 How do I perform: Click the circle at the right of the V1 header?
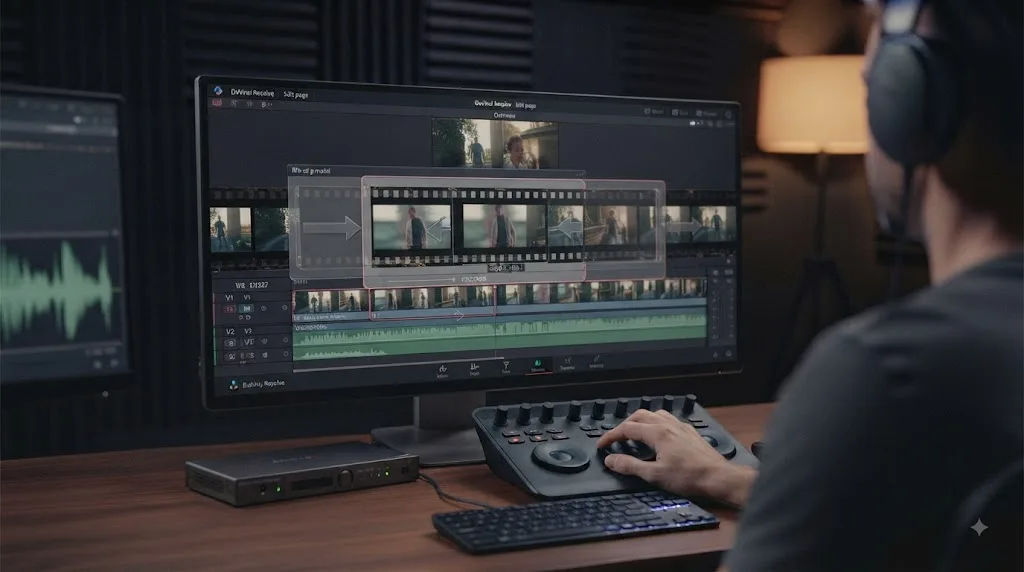(x=285, y=308)
